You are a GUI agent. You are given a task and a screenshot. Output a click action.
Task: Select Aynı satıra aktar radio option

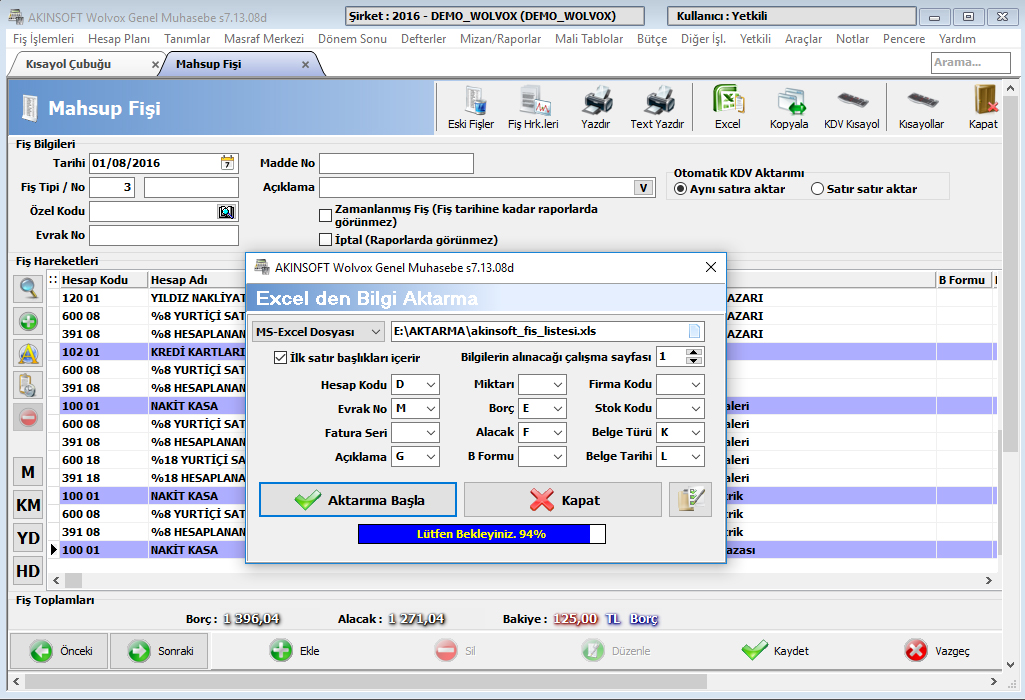pyautogui.click(x=681, y=189)
